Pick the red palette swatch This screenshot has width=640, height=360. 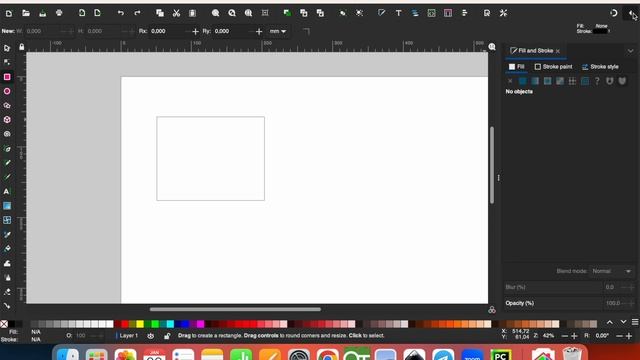(x=125, y=324)
